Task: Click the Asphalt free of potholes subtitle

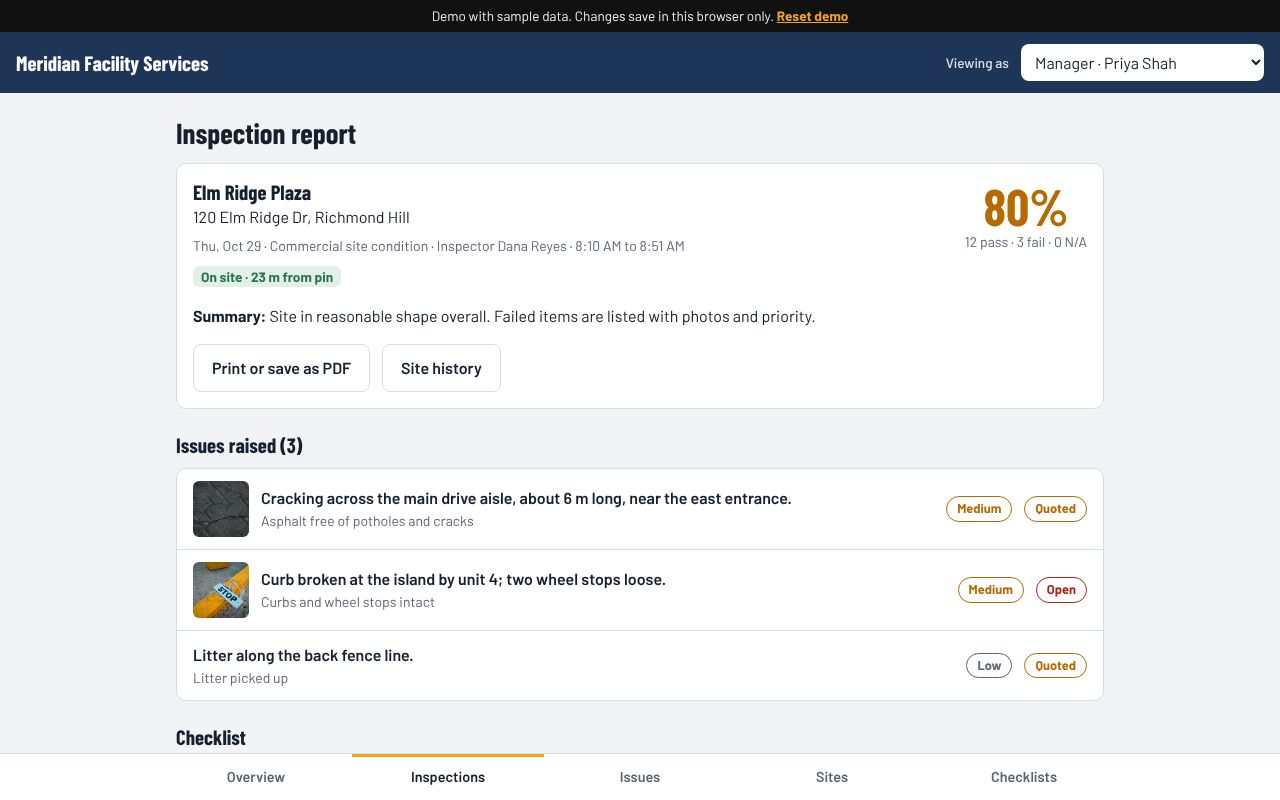Action: tap(367, 521)
